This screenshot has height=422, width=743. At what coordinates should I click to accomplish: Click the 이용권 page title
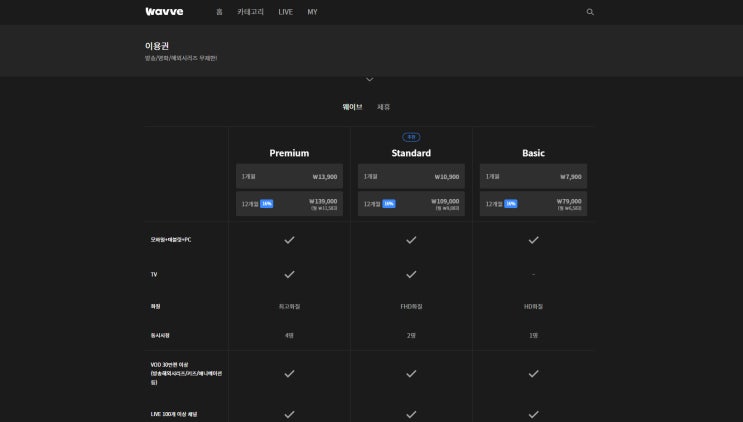click(157, 46)
